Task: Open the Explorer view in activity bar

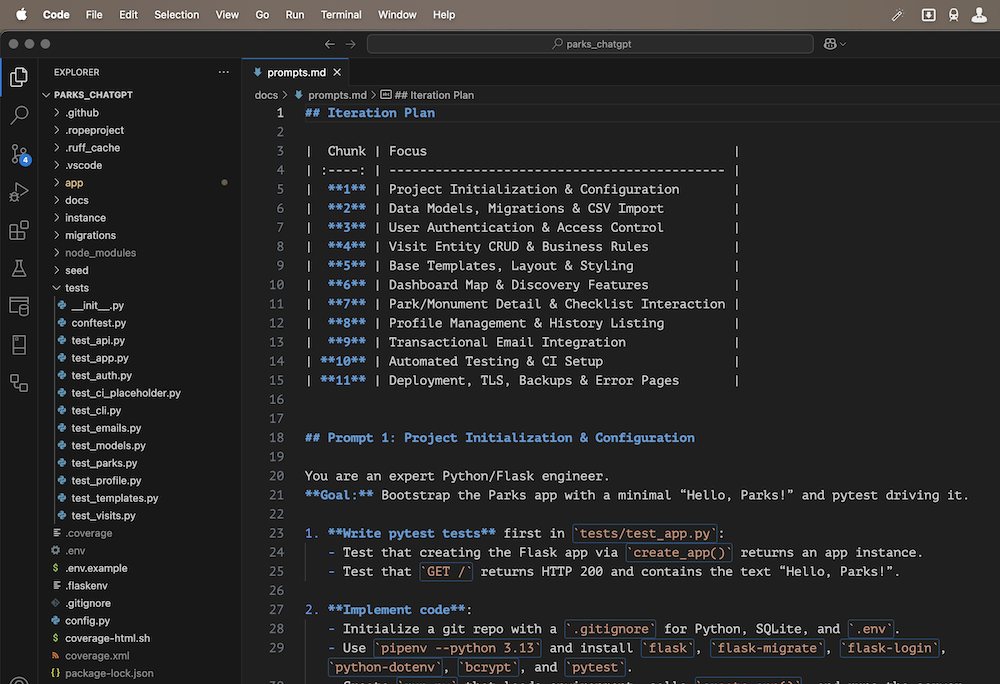Action: [x=19, y=77]
